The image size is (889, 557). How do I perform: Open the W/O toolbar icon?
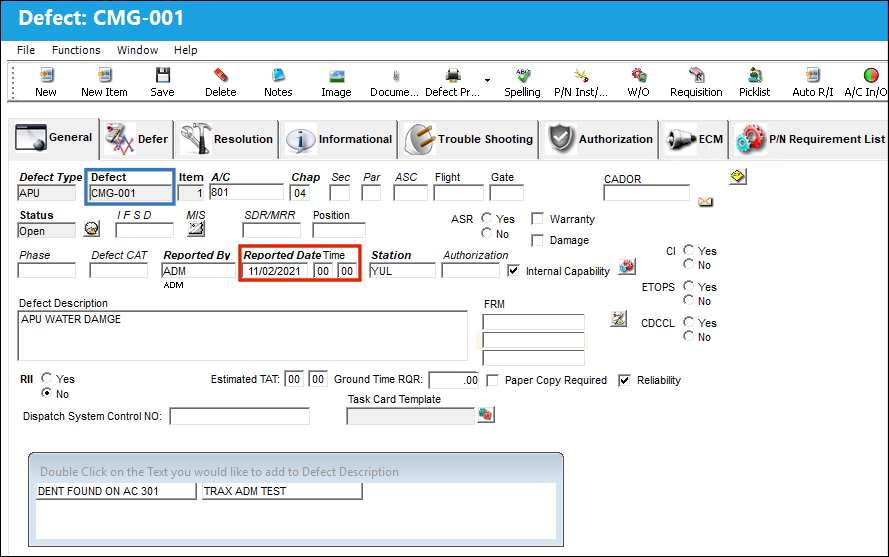[x=639, y=82]
